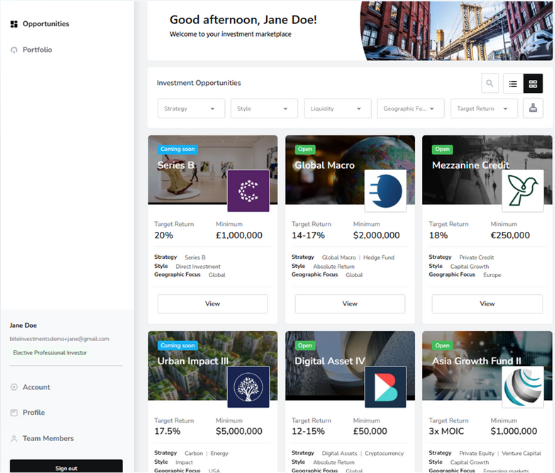555x473 pixels.
Task: Open the search icon in Investment Opportunities
Action: point(490,83)
